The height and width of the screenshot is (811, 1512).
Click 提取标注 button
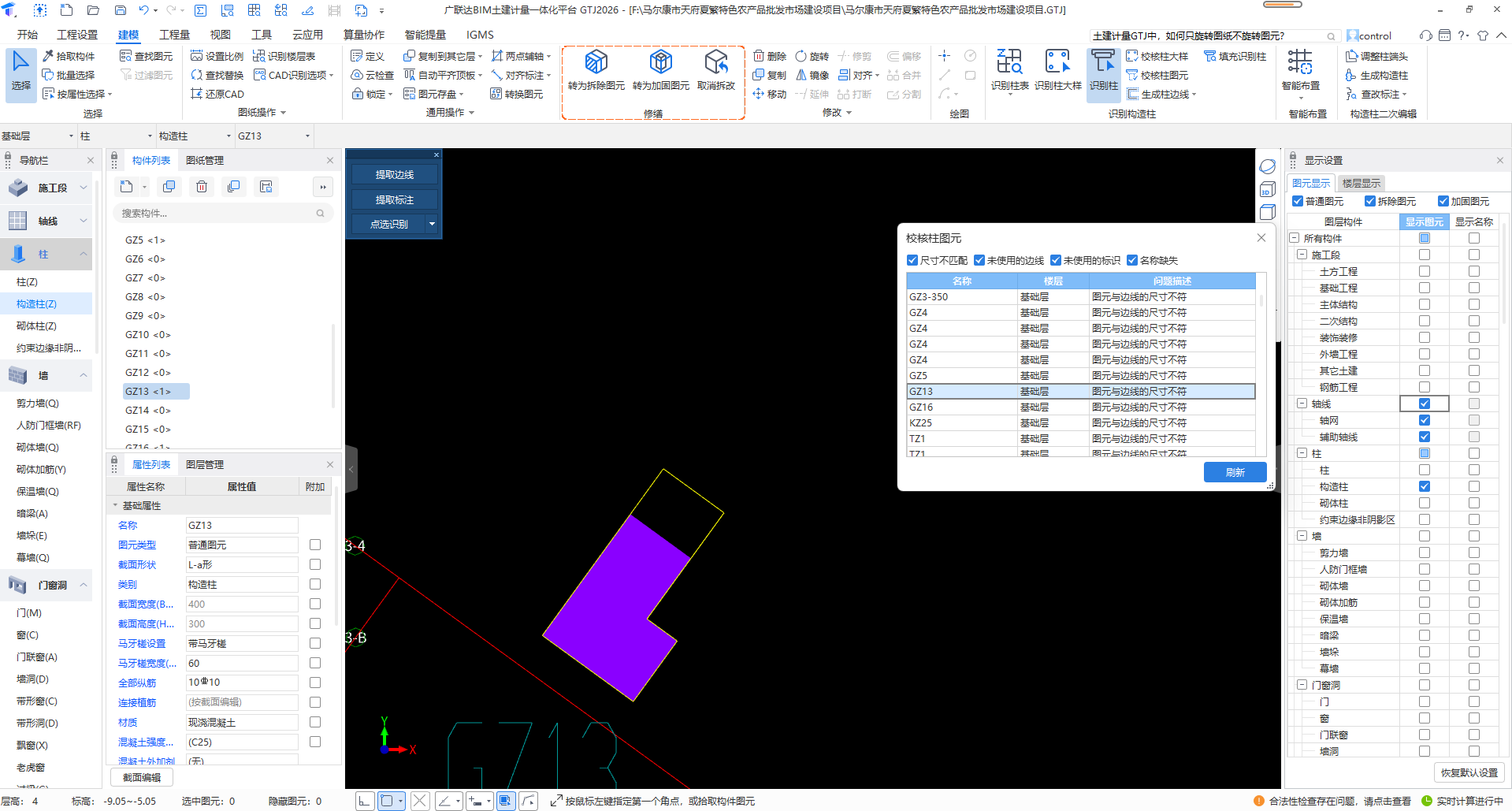394,199
